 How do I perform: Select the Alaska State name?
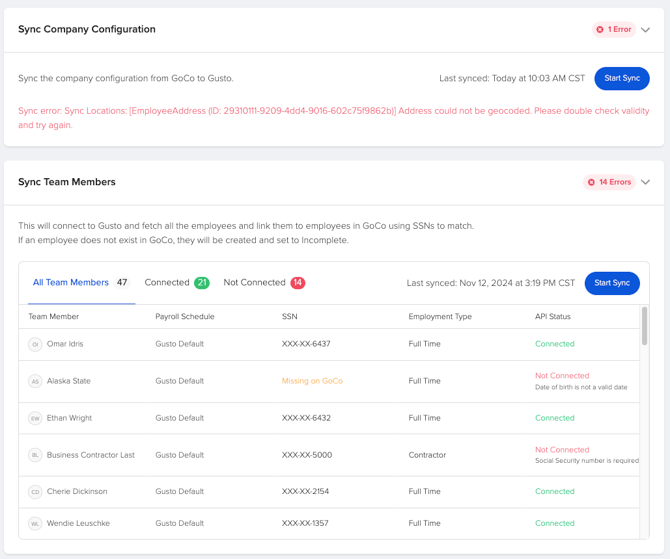[x=68, y=381]
